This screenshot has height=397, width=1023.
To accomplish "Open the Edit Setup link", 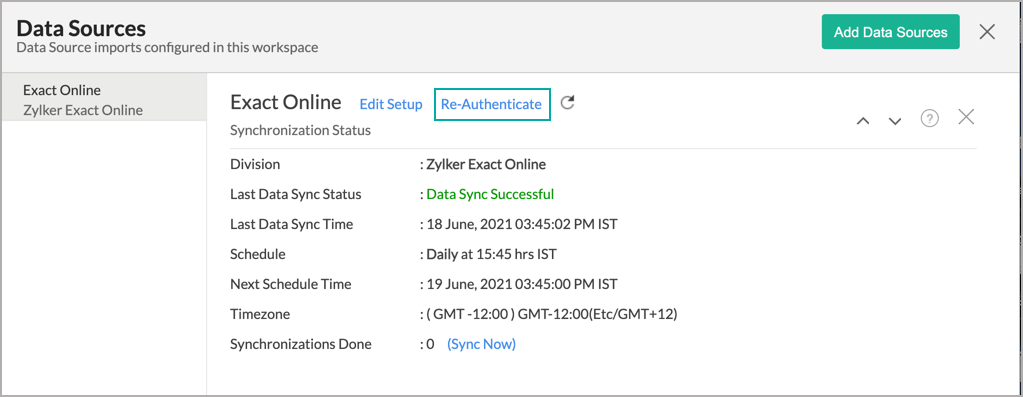I will pos(391,104).
